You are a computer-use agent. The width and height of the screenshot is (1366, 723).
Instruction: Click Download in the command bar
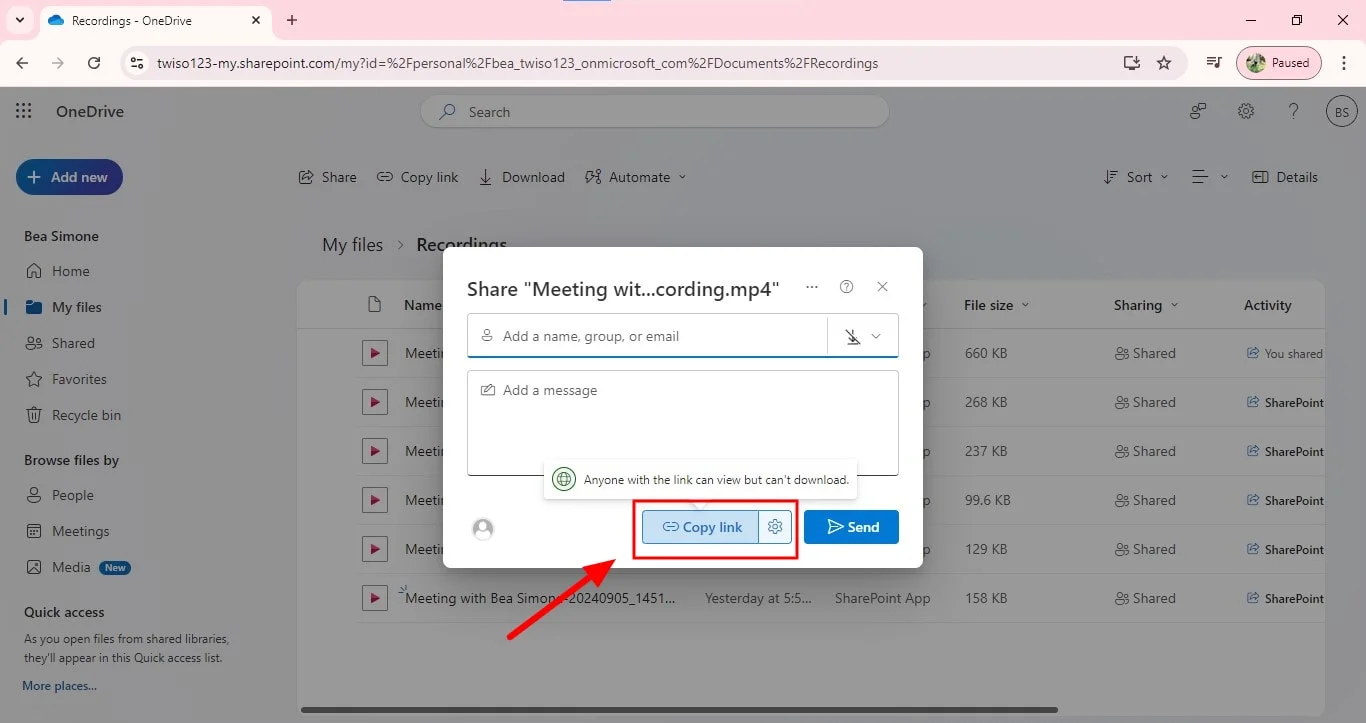coord(522,177)
